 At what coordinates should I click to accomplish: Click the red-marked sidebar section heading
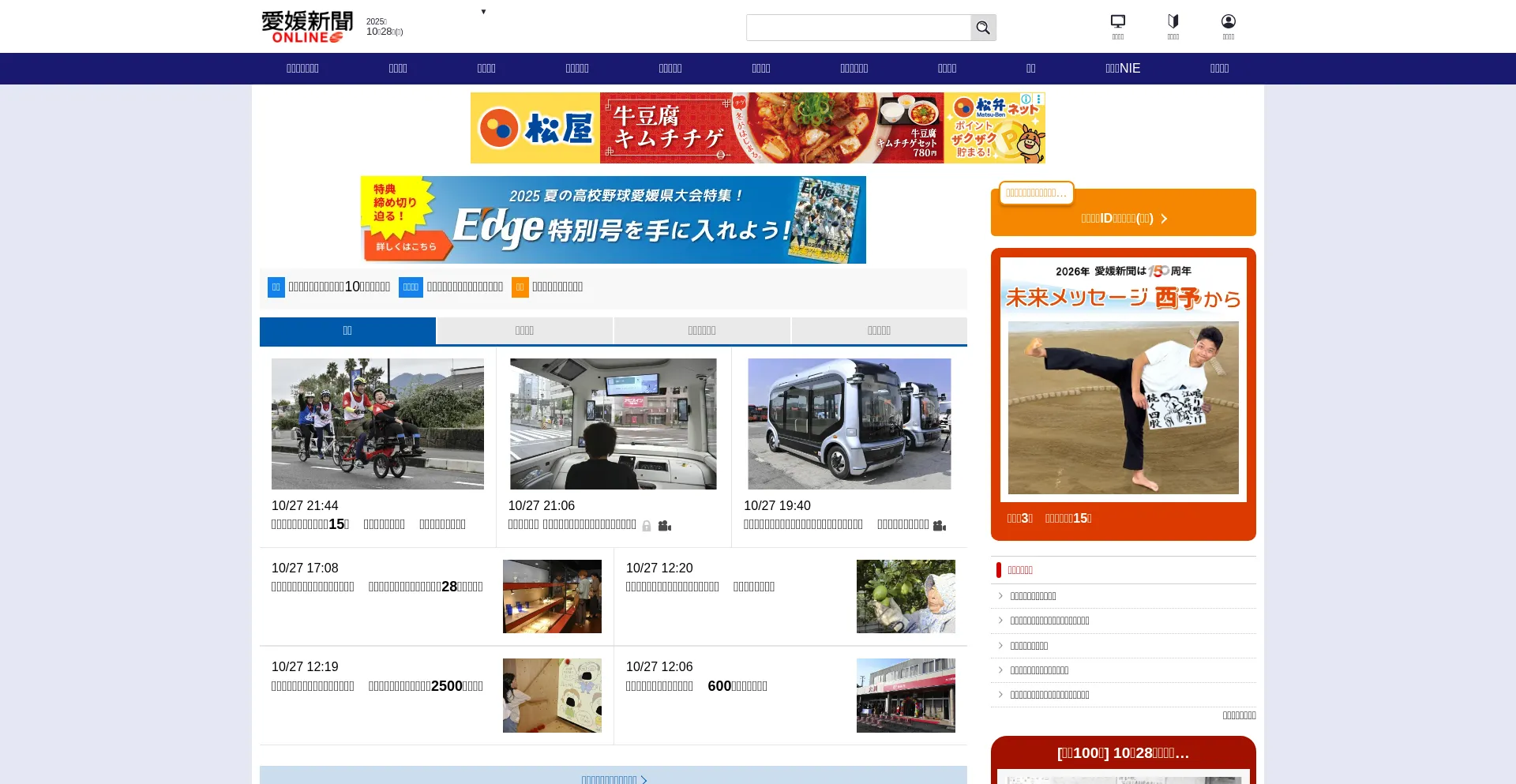click(1020, 570)
